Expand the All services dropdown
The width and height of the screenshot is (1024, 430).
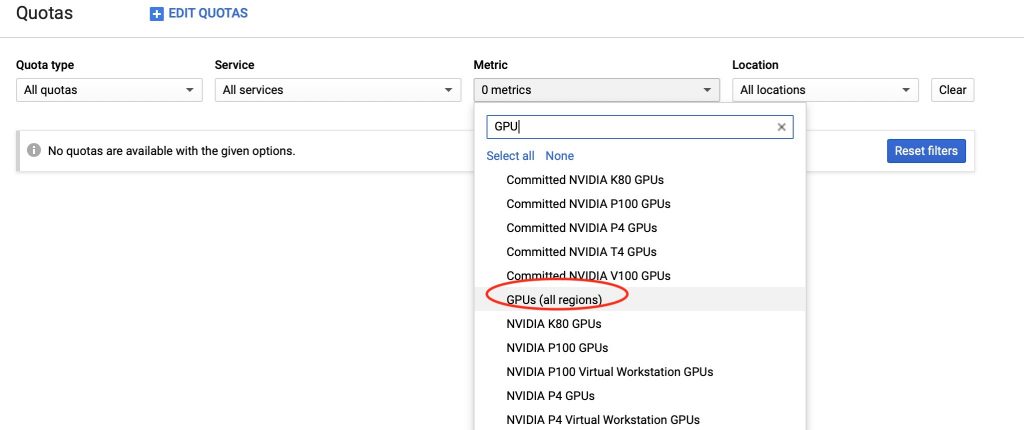(336, 90)
